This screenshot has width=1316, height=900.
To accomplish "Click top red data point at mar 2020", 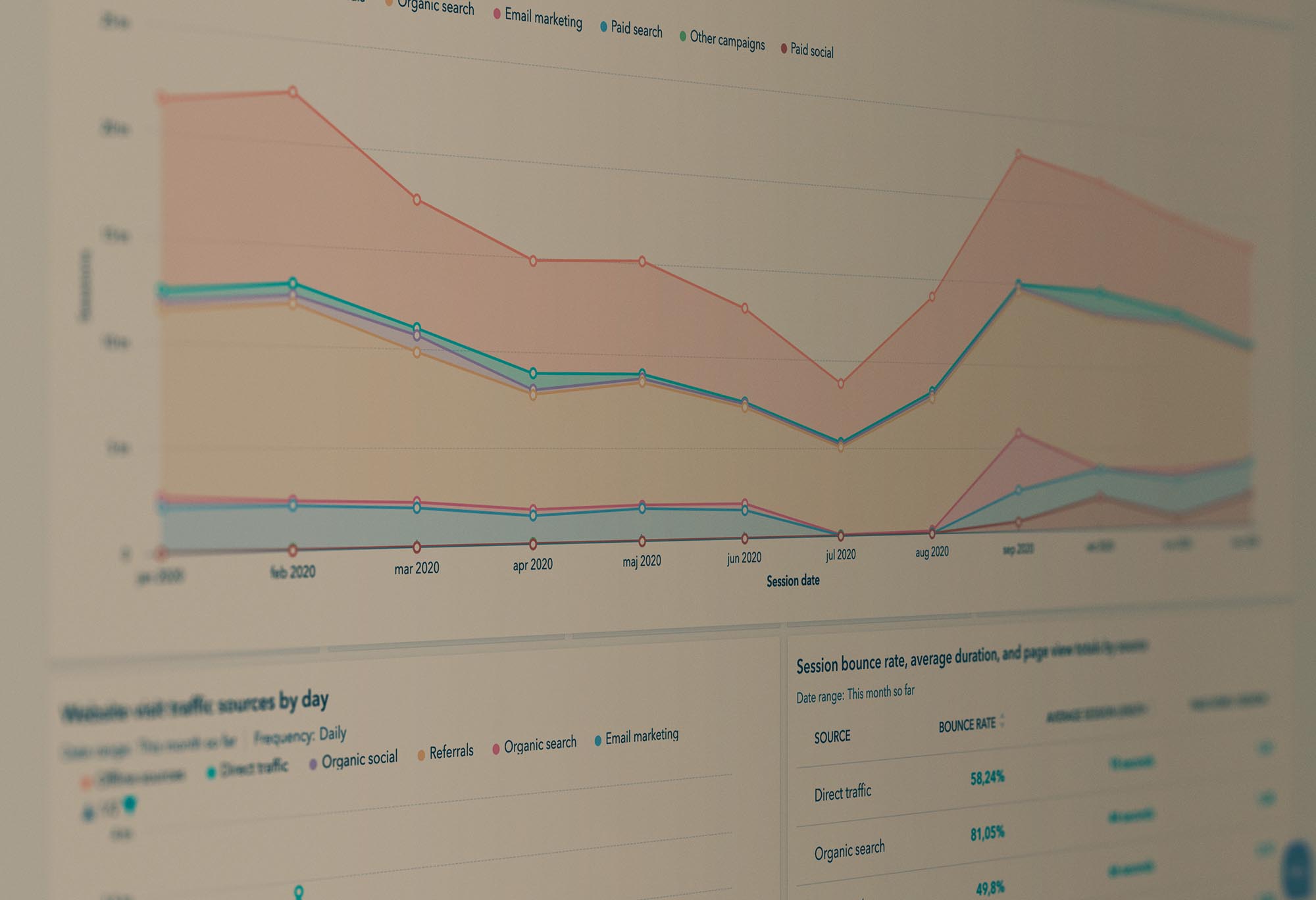I will coord(417,200).
